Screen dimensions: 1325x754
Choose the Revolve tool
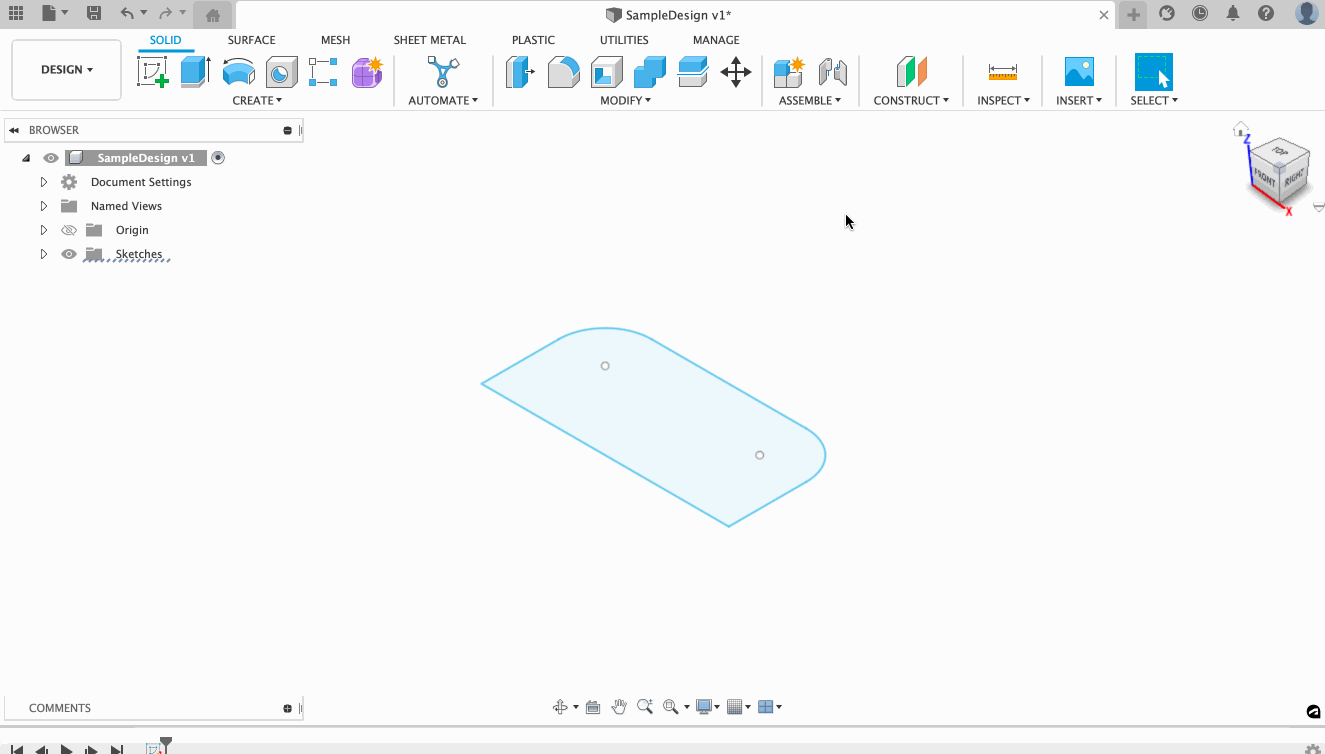pos(238,72)
